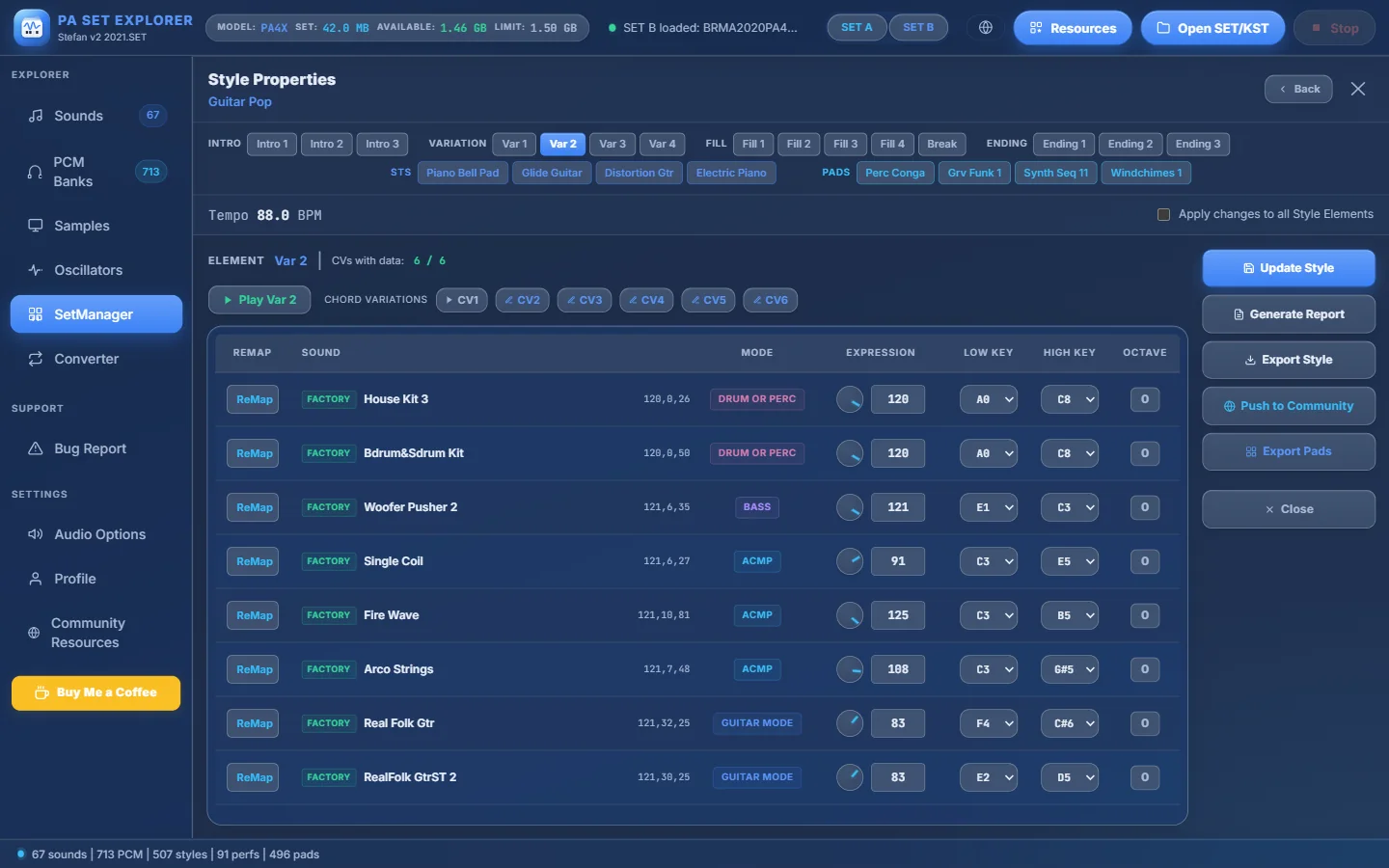Open High Key dropdown for Arco Strings
1389x868 pixels.
[x=1070, y=669]
